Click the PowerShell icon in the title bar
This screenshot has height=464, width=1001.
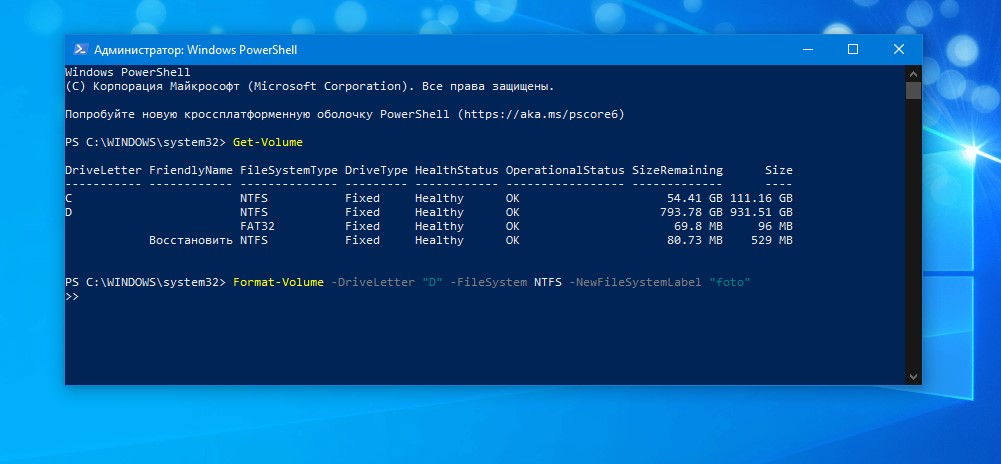click(x=80, y=50)
